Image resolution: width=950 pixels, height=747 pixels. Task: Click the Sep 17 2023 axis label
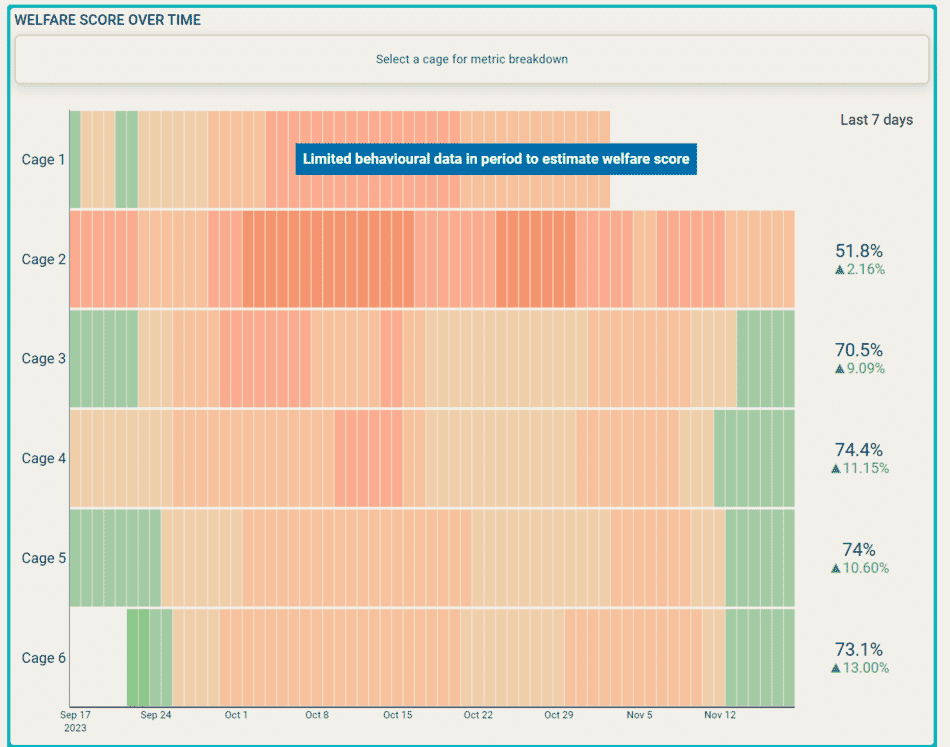click(x=75, y=721)
